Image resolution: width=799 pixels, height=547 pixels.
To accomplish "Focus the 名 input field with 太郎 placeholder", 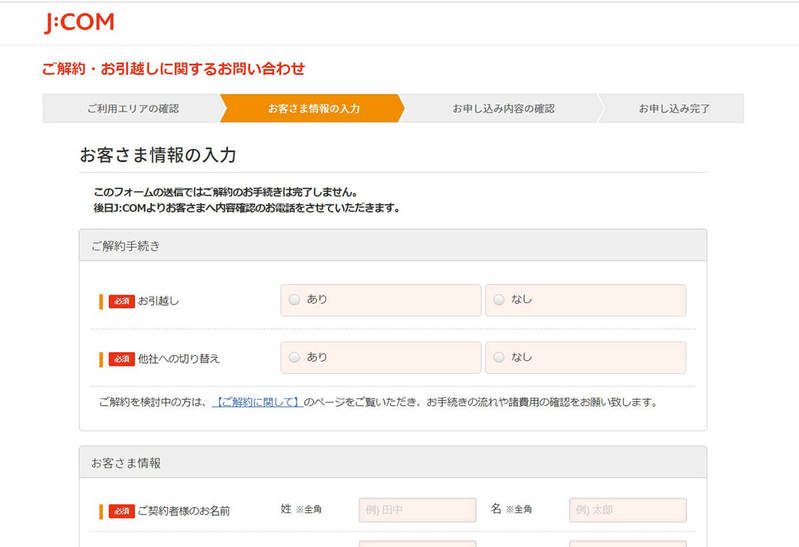I will (x=628, y=510).
